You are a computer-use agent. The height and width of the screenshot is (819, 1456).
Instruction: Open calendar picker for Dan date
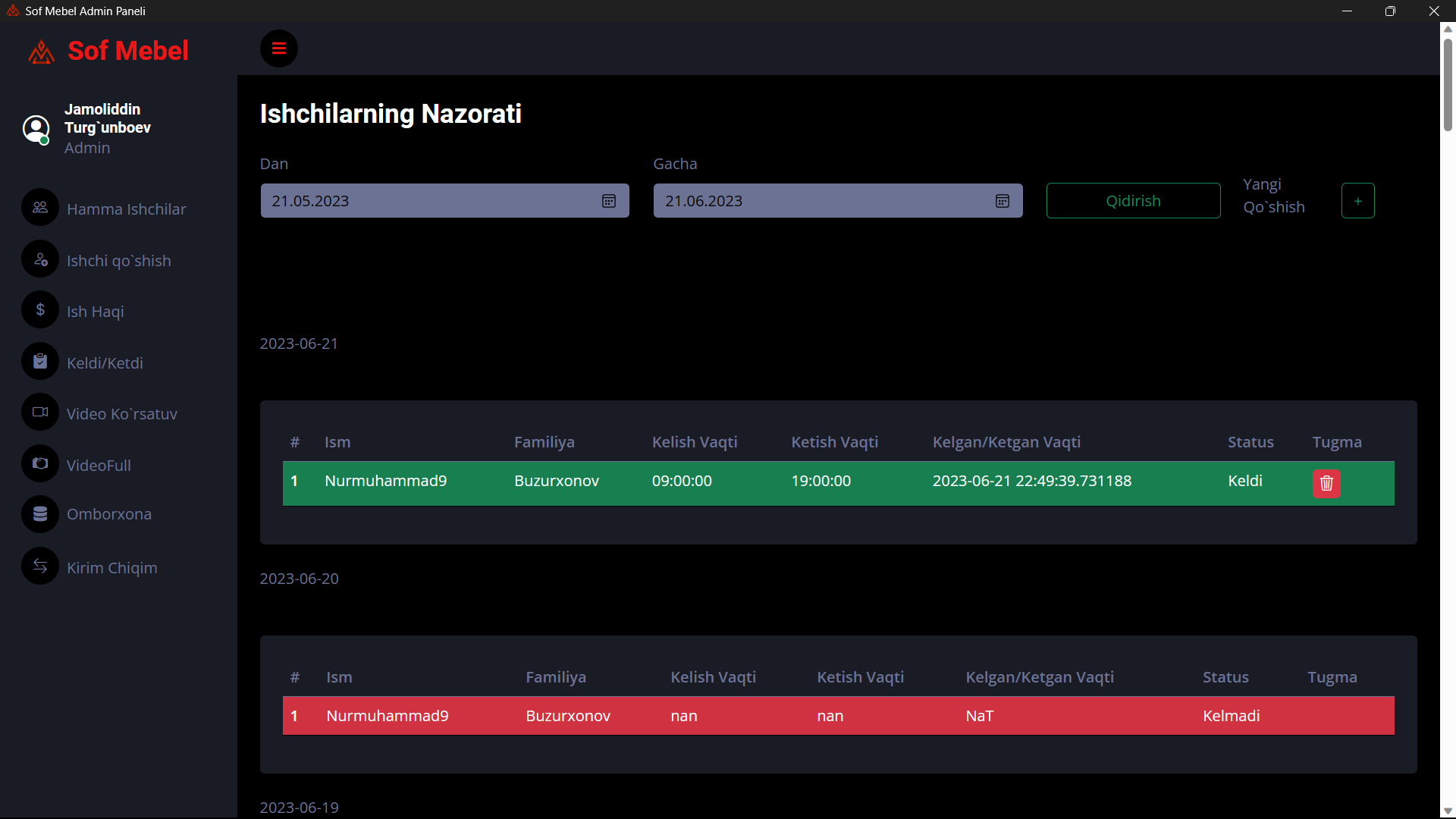pyautogui.click(x=609, y=201)
